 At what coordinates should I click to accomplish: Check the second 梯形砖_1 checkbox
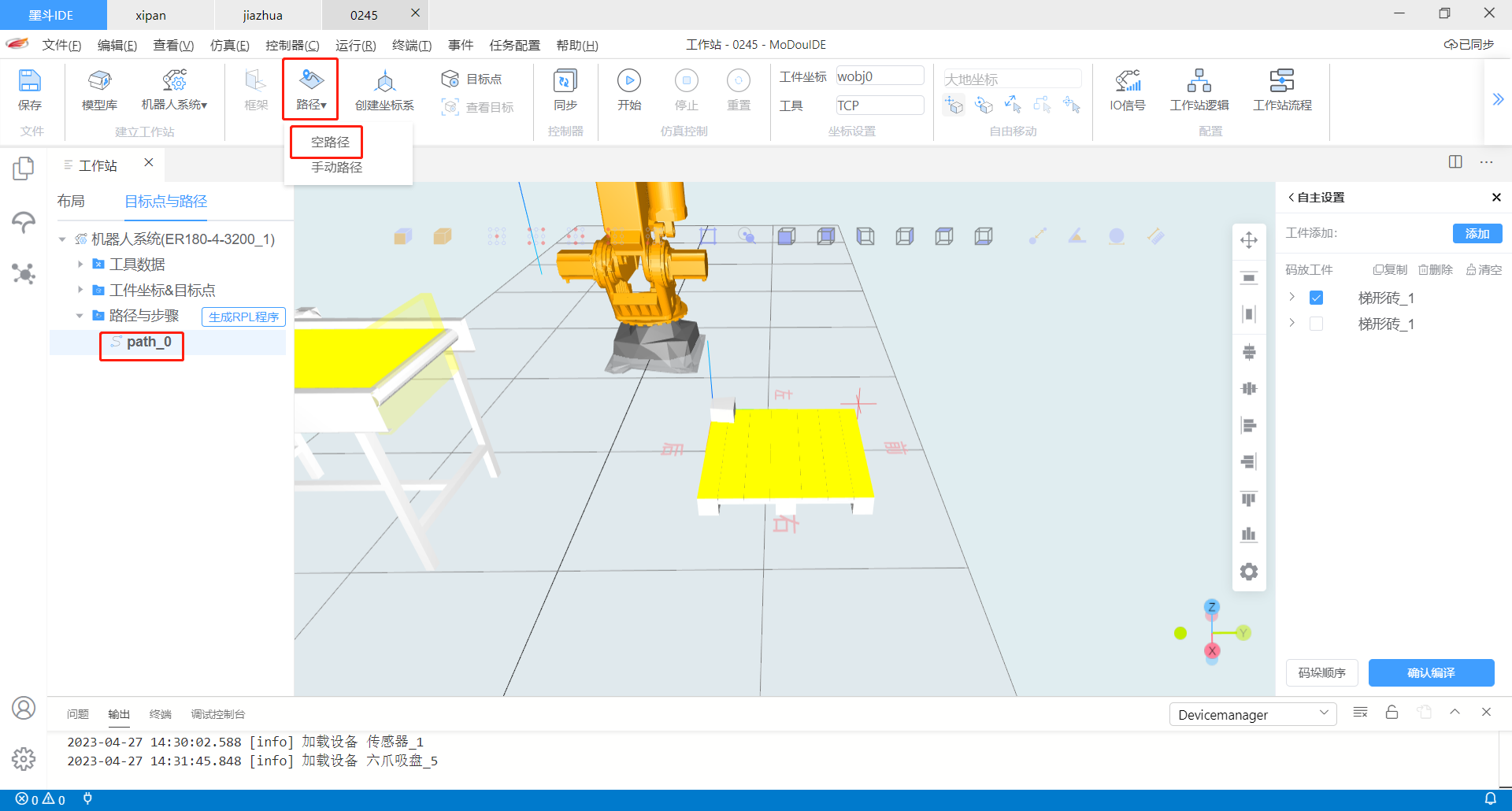1316,324
